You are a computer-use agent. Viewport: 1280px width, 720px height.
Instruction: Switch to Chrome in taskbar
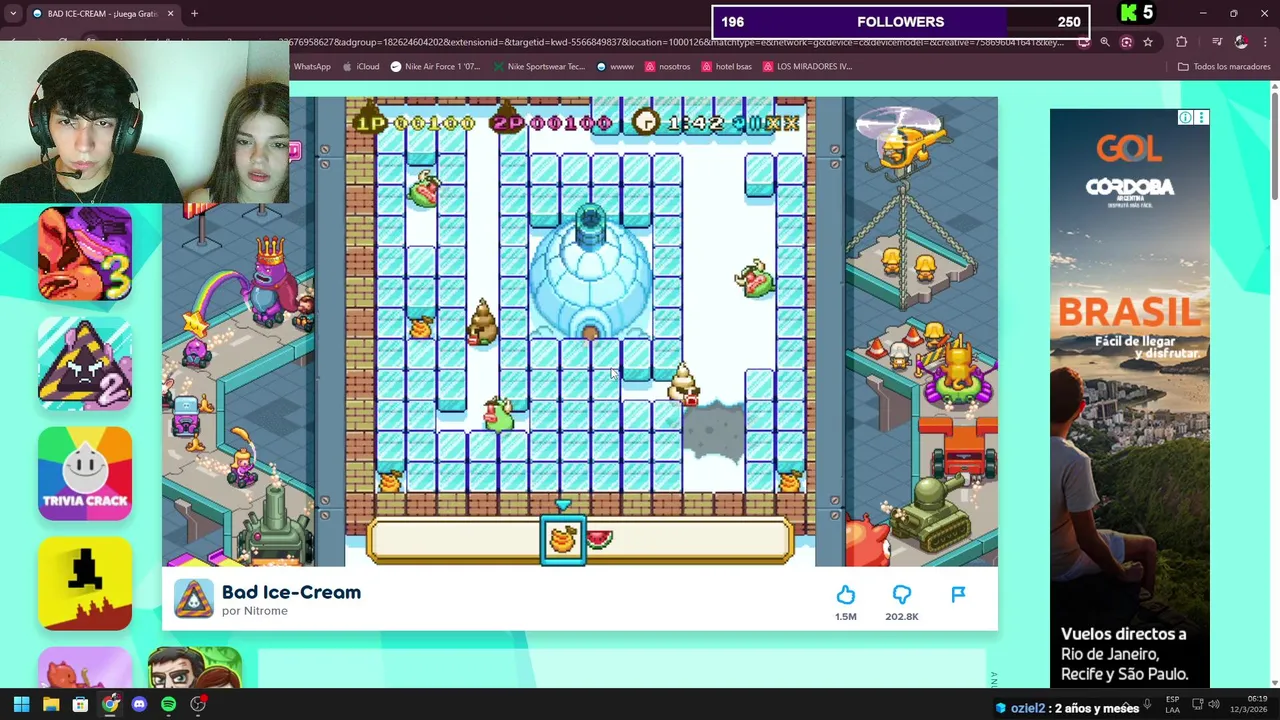(110, 705)
